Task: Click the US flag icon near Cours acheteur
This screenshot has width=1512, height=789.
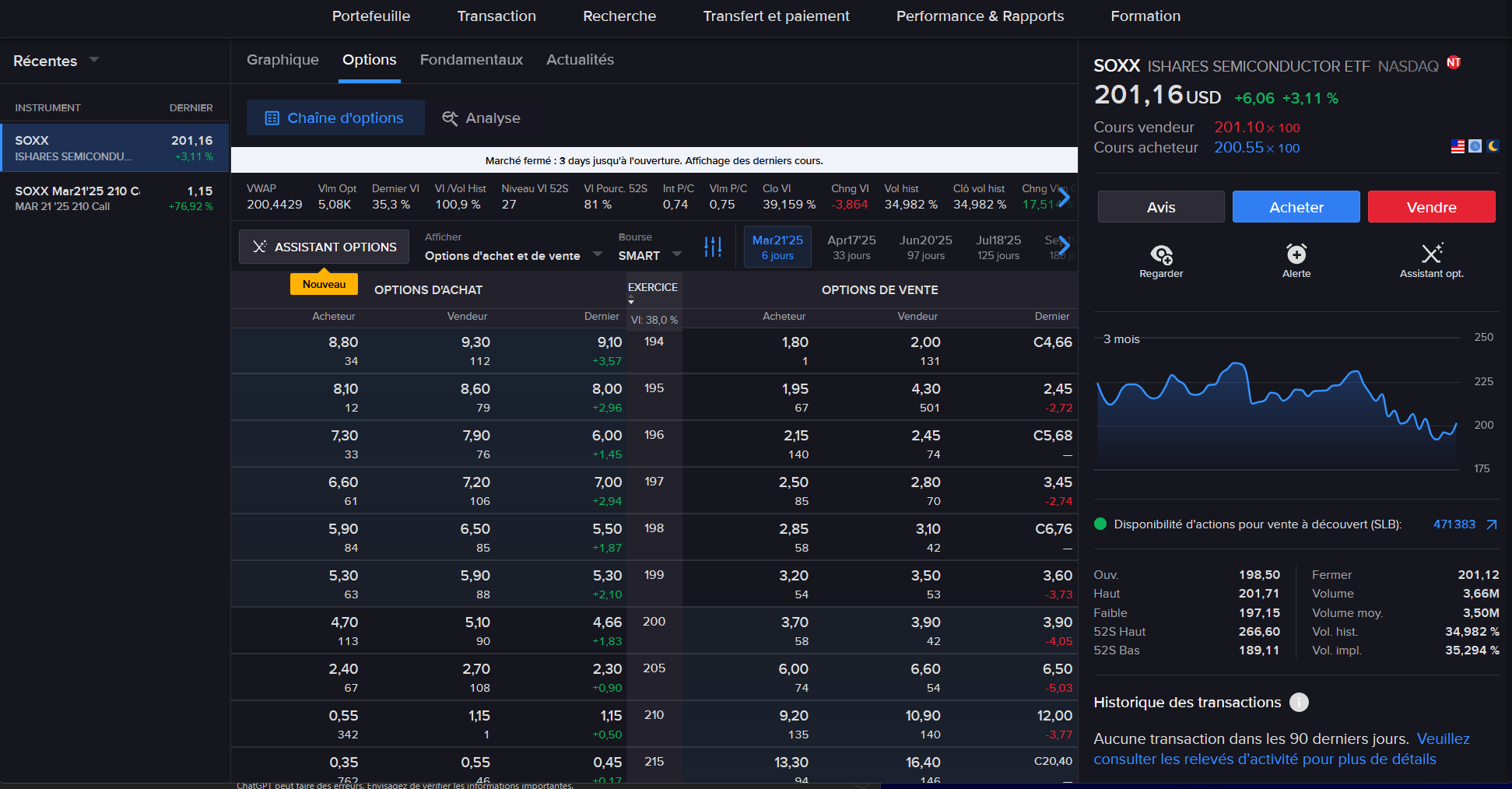Action: tap(1458, 146)
